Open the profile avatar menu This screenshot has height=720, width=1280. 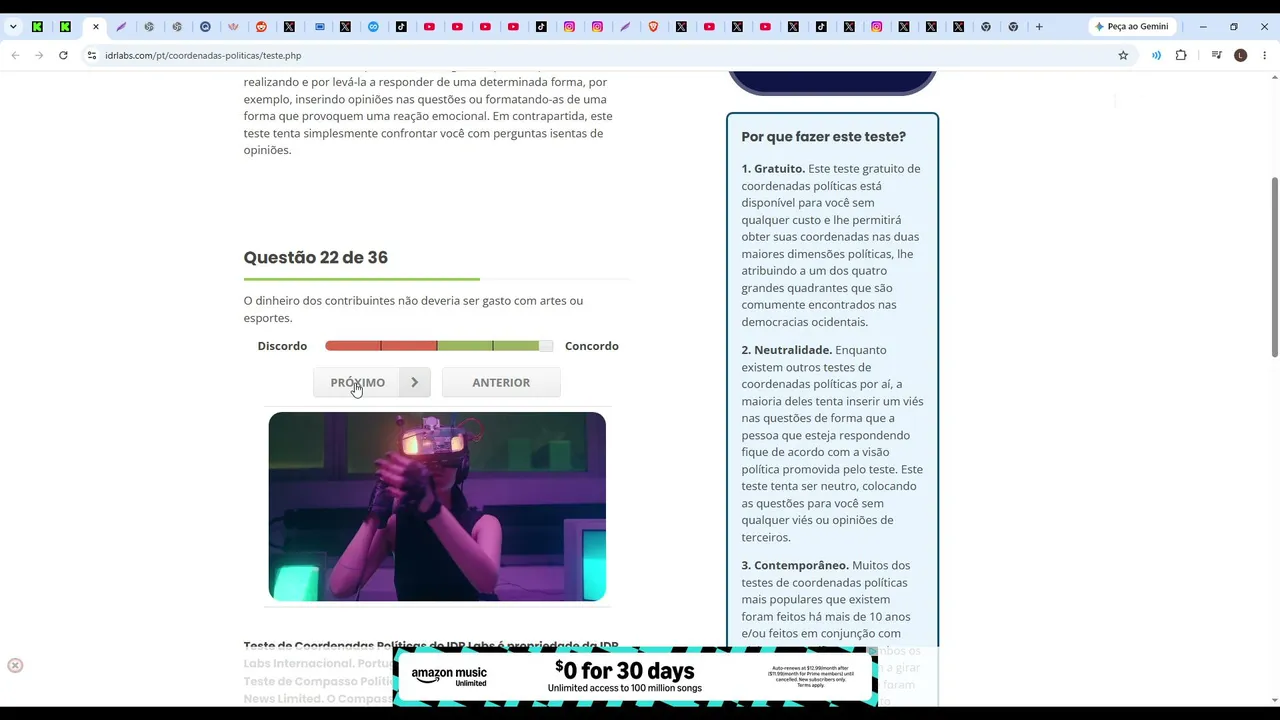point(1241,55)
